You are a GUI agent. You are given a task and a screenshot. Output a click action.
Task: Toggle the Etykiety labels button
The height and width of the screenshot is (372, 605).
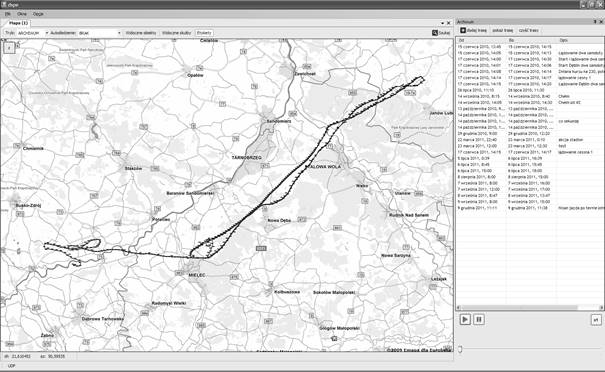(204, 33)
